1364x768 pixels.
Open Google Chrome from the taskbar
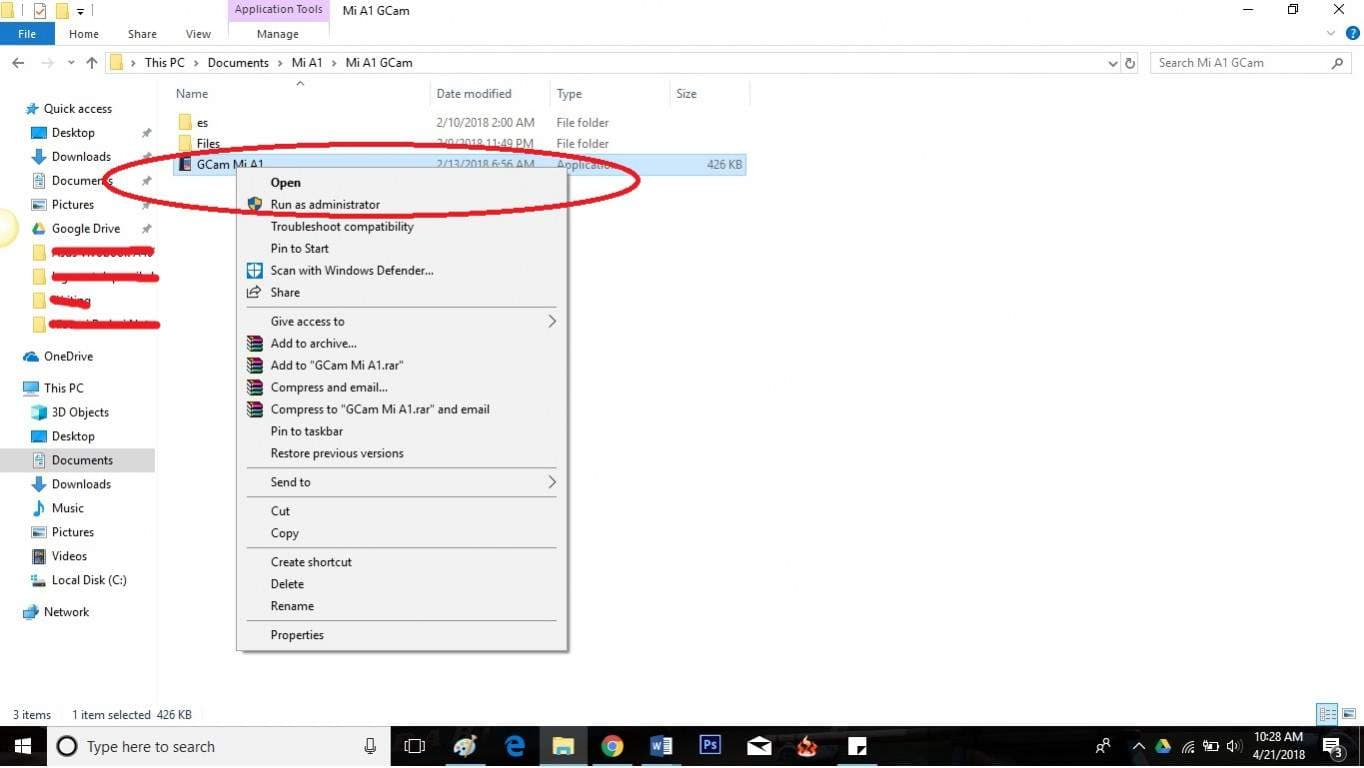click(x=612, y=746)
